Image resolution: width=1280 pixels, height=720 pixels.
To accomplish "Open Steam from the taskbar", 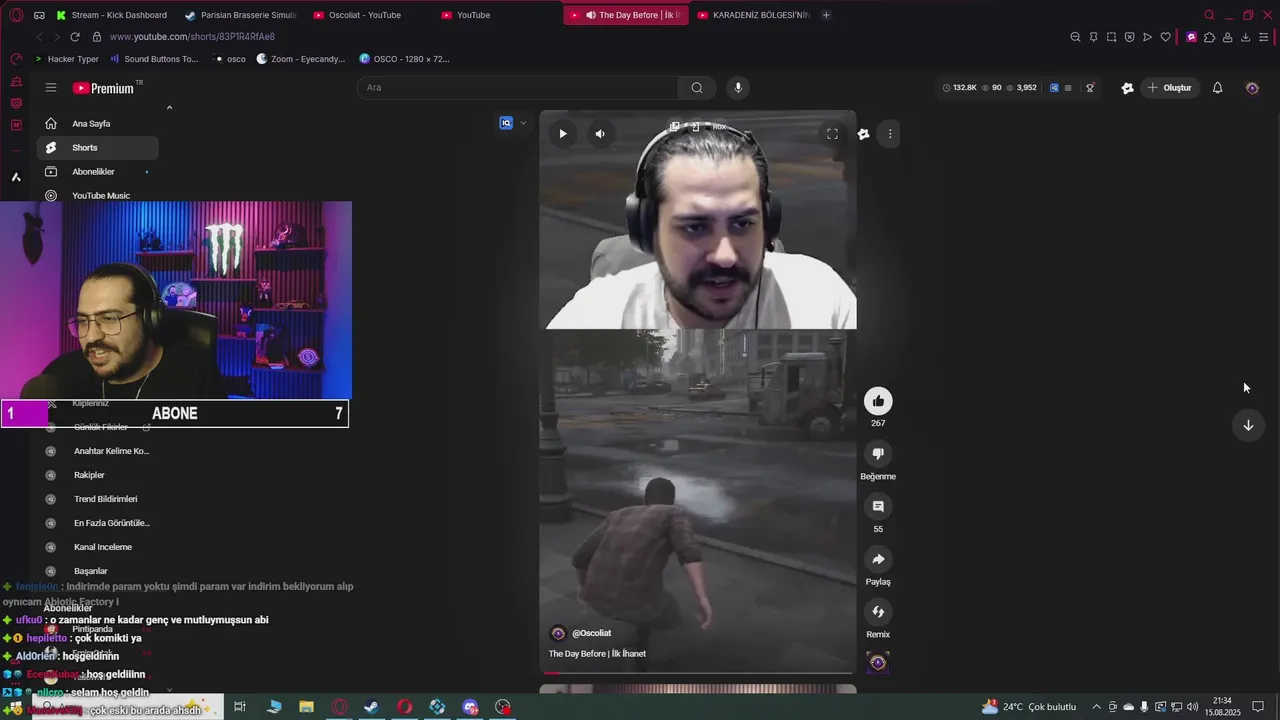I will pyautogui.click(x=371, y=707).
